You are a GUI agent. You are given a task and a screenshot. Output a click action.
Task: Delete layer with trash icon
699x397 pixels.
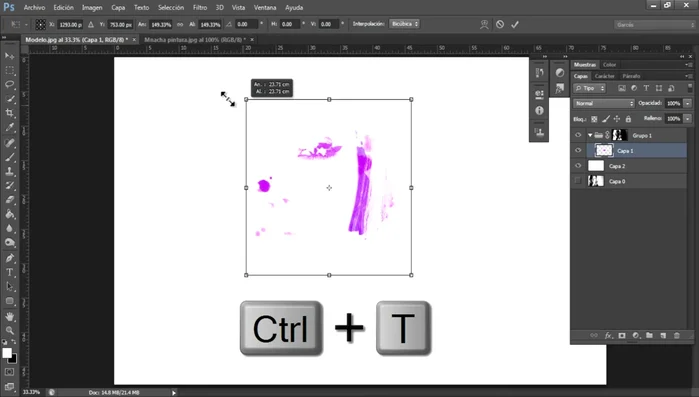point(677,336)
